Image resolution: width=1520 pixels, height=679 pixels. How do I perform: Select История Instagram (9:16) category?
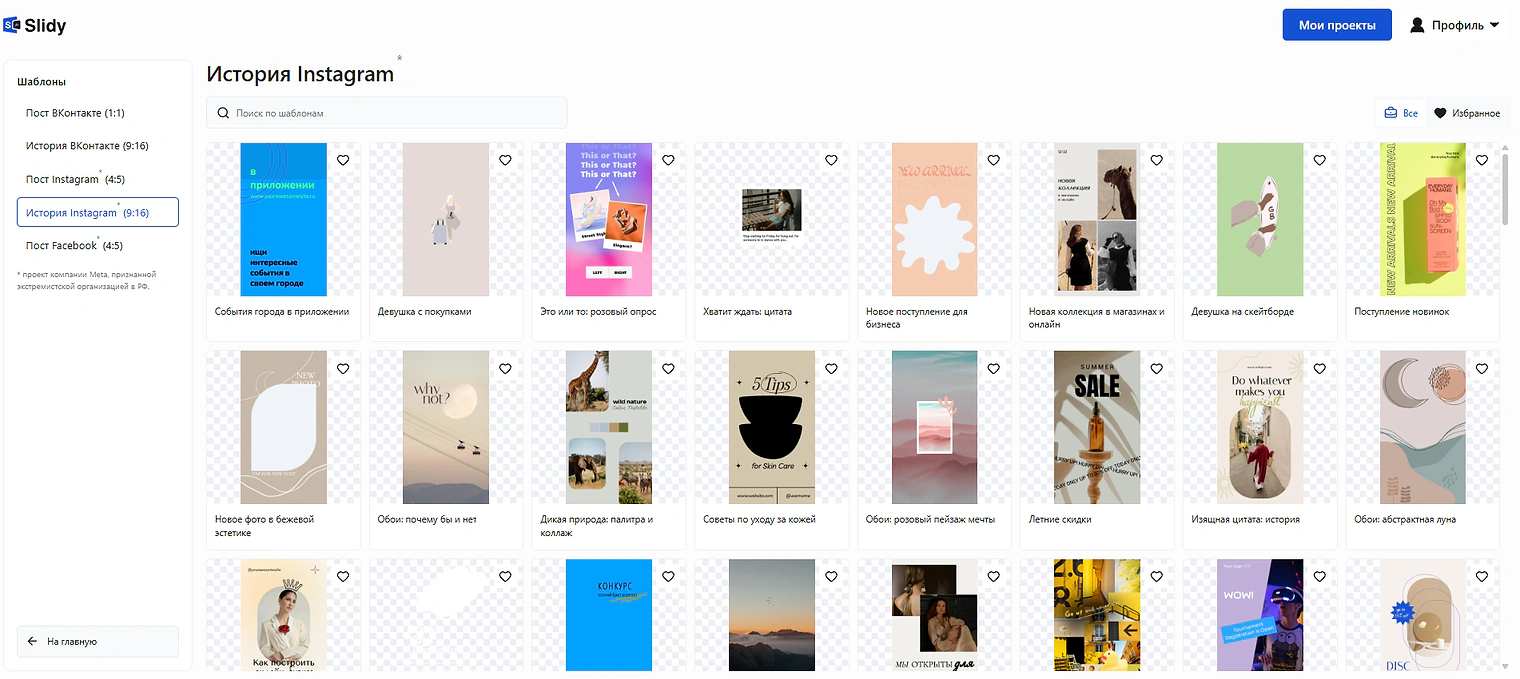click(98, 212)
